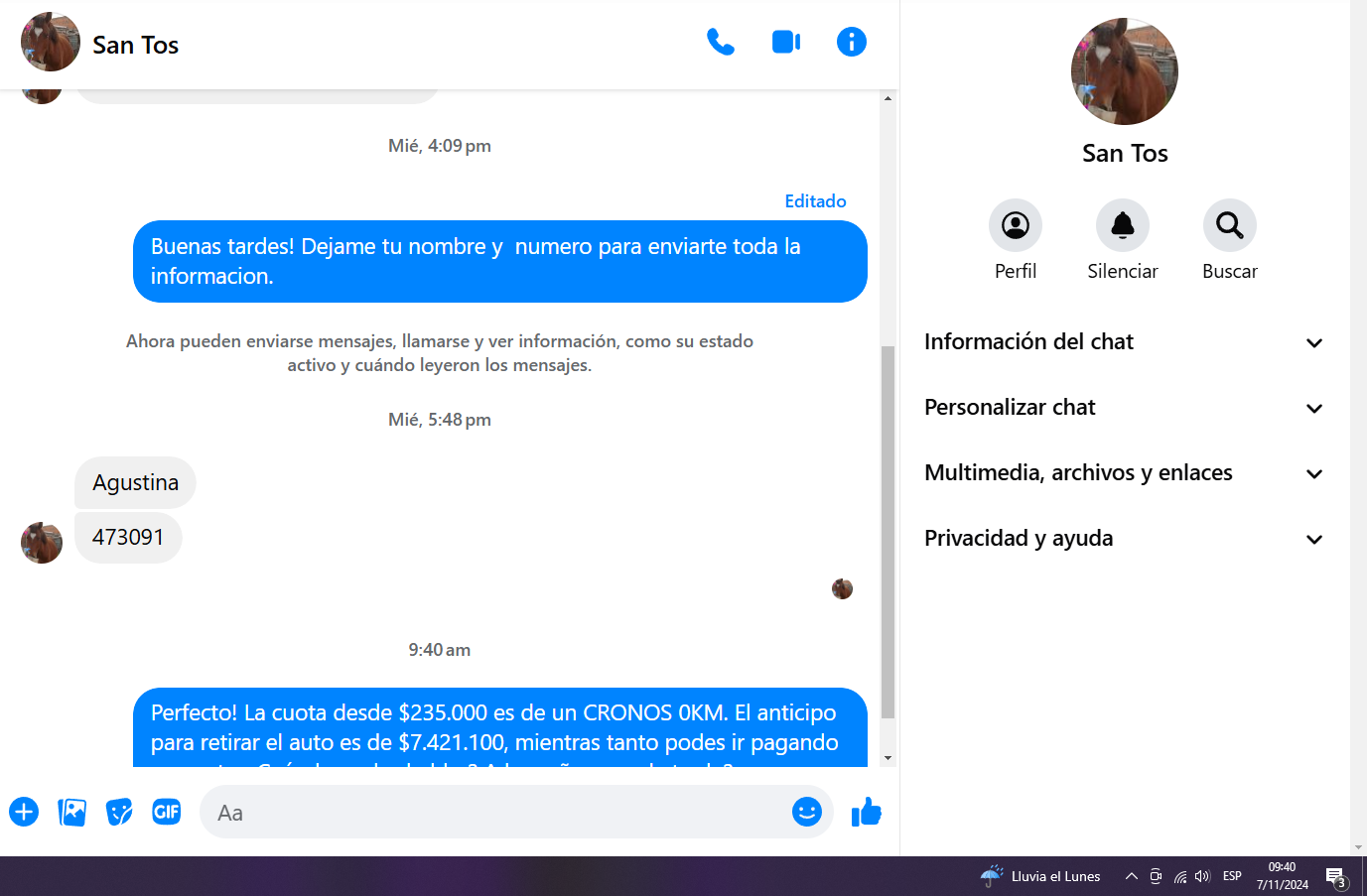Image resolution: width=1367 pixels, height=896 pixels.
Task: Search in conversation with Buscar
Action: (1230, 225)
